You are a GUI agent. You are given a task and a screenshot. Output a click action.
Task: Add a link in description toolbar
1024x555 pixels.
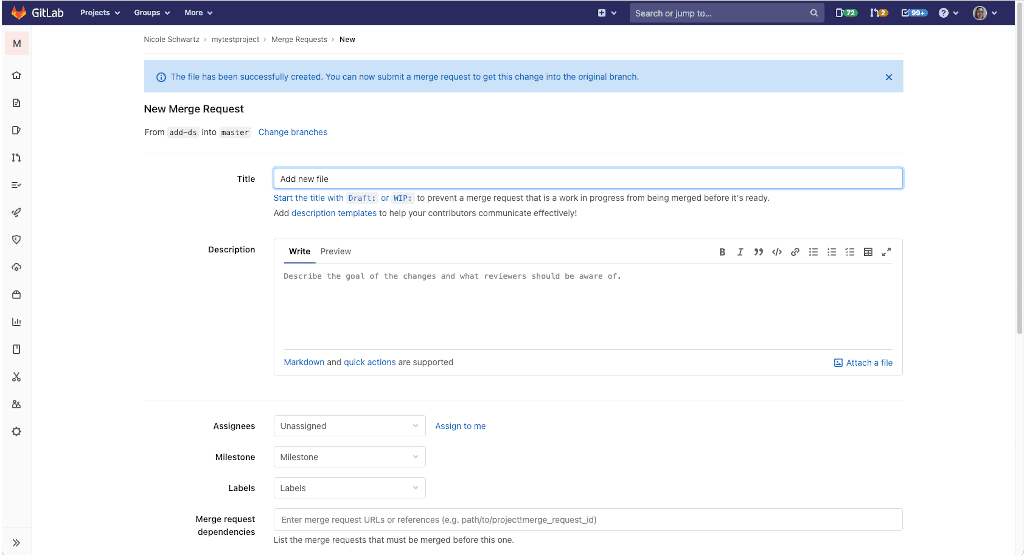pos(795,252)
